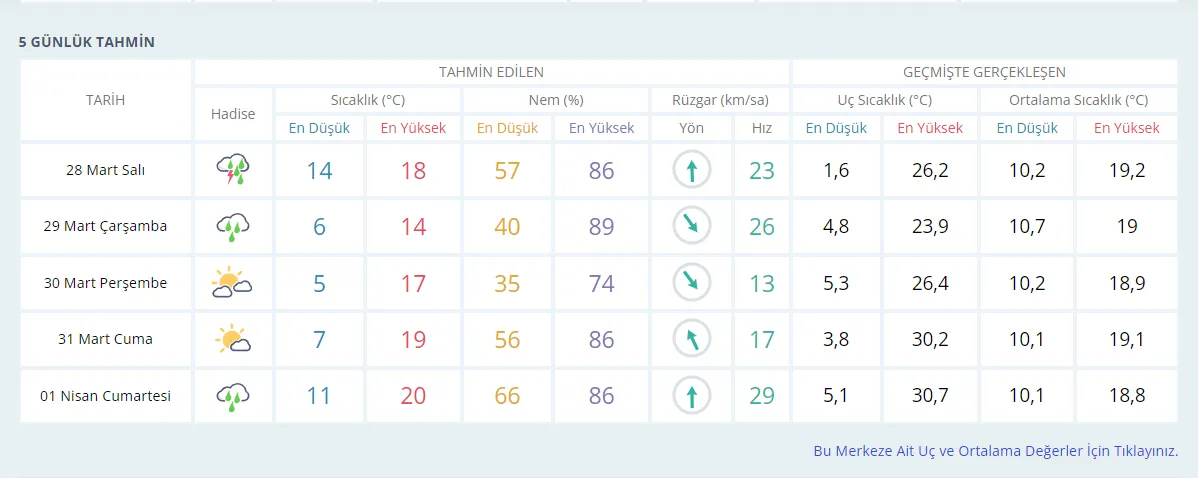Click wind direction arrow for 28 Mart Salı

(x=691, y=170)
